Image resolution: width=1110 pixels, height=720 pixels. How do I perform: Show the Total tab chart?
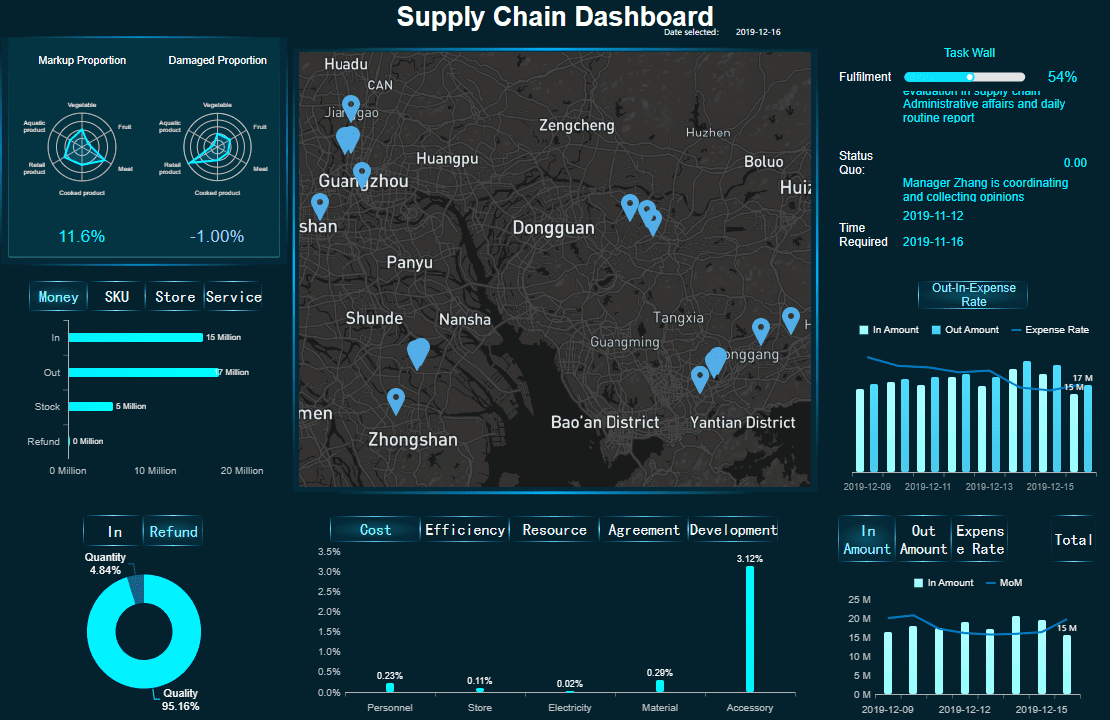1073,540
